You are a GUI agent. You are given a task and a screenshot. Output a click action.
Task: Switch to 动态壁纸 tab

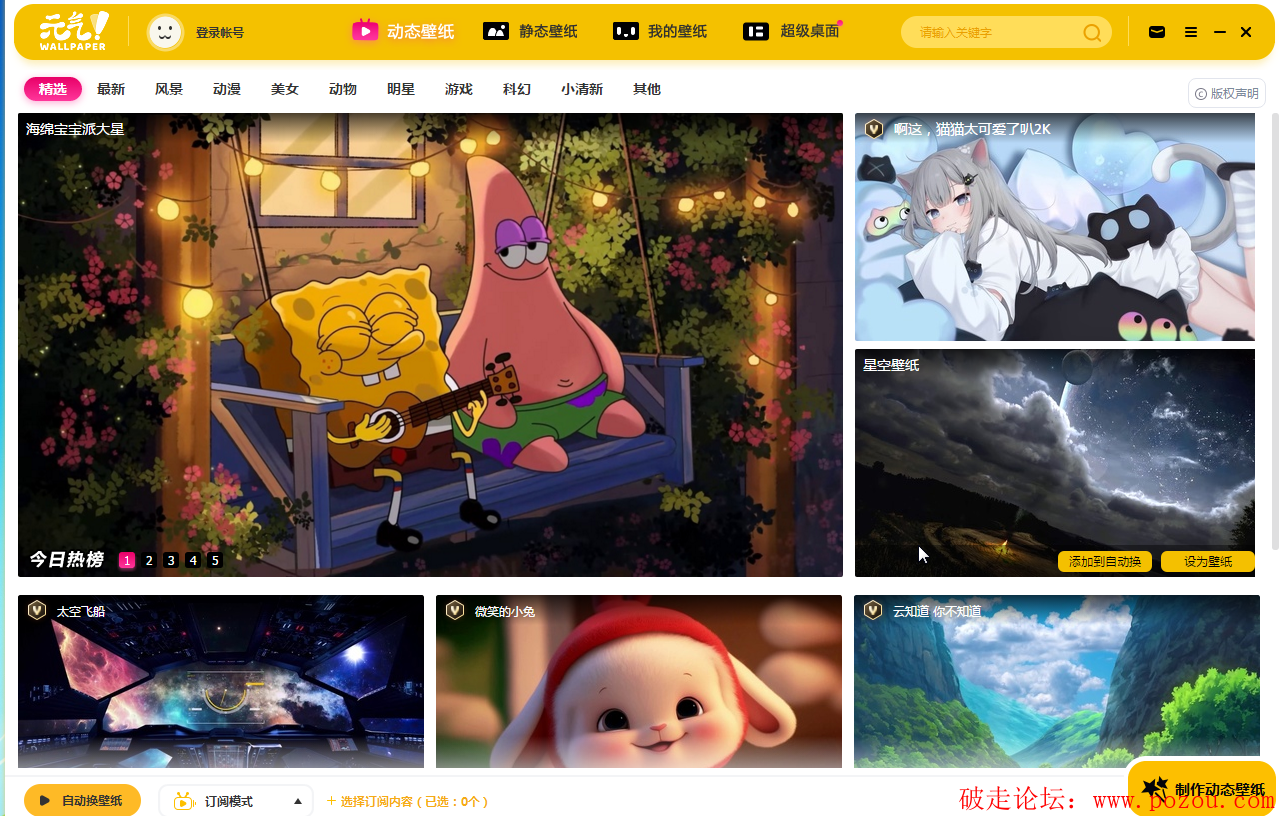coord(403,31)
